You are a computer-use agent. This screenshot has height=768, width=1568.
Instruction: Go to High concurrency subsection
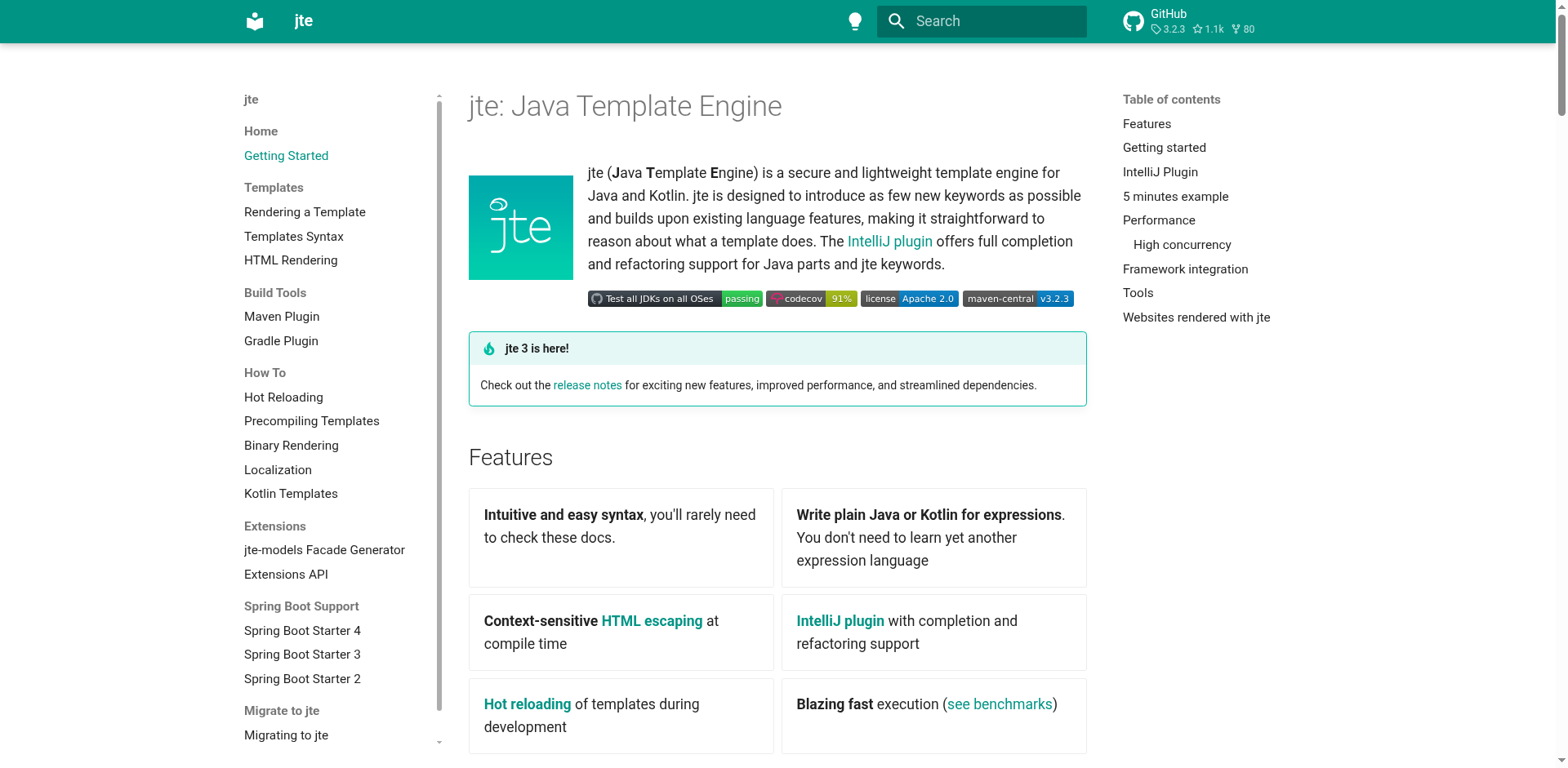click(1182, 245)
